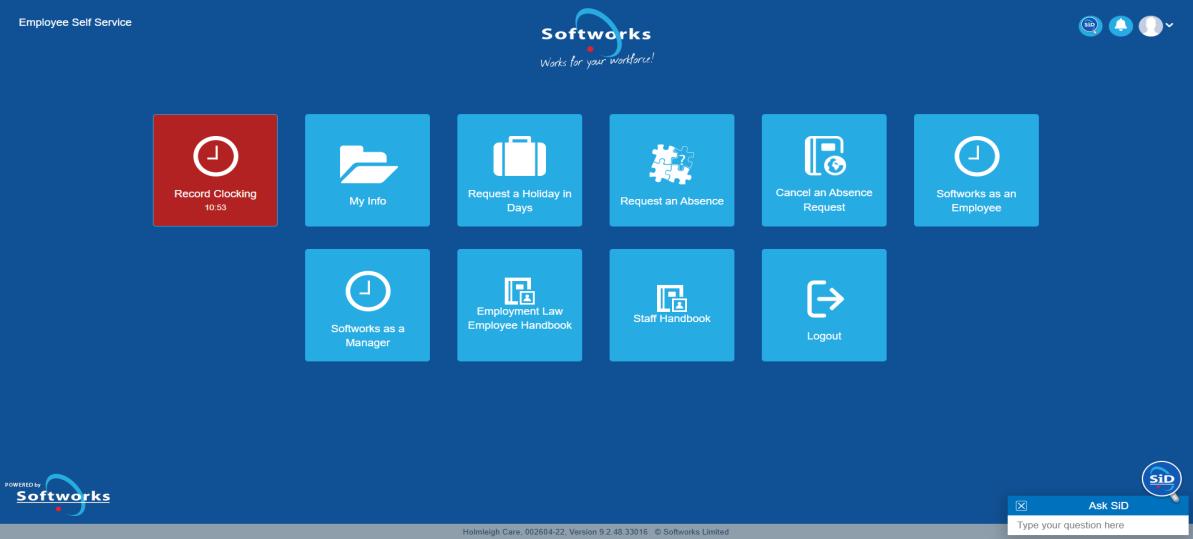Screen dimensions: 1193x539
Task: Open Employment Law Employee Handbook tile
Action: coord(520,305)
